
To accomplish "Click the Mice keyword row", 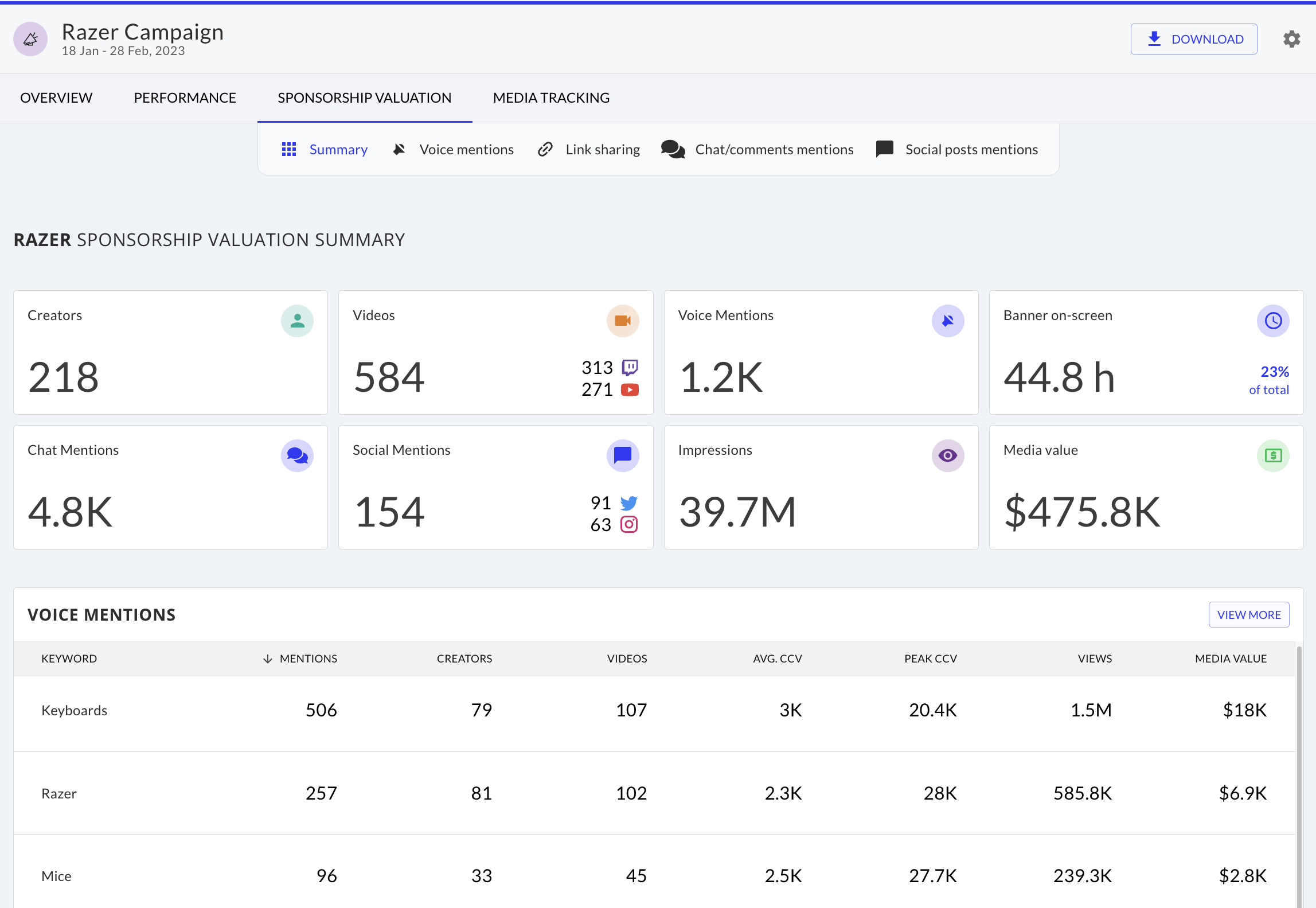I will (654, 872).
